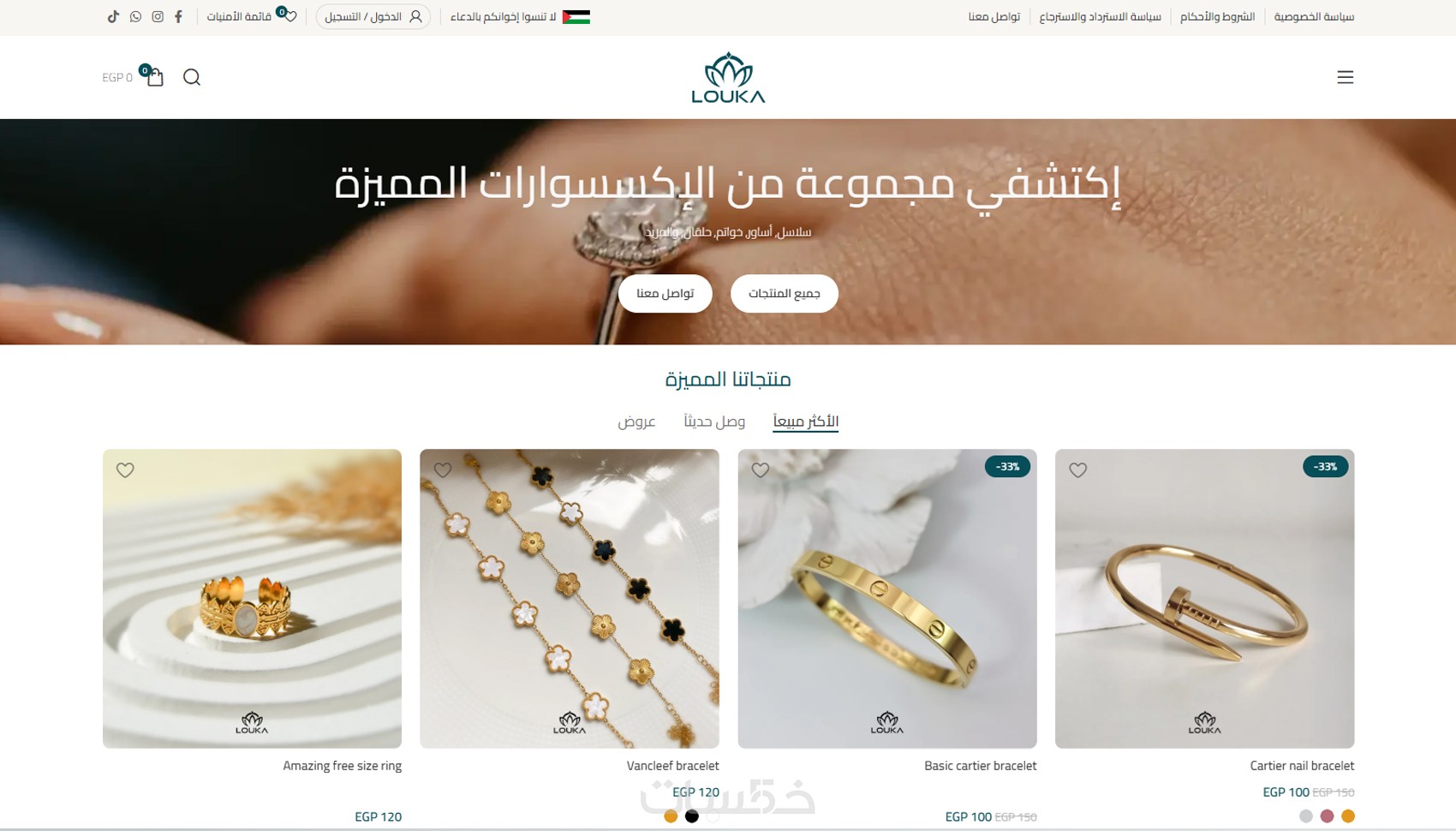Toggle wishlist heart on Amazing free size ring
This screenshot has height=831, width=1456.
click(x=125, y=469)
